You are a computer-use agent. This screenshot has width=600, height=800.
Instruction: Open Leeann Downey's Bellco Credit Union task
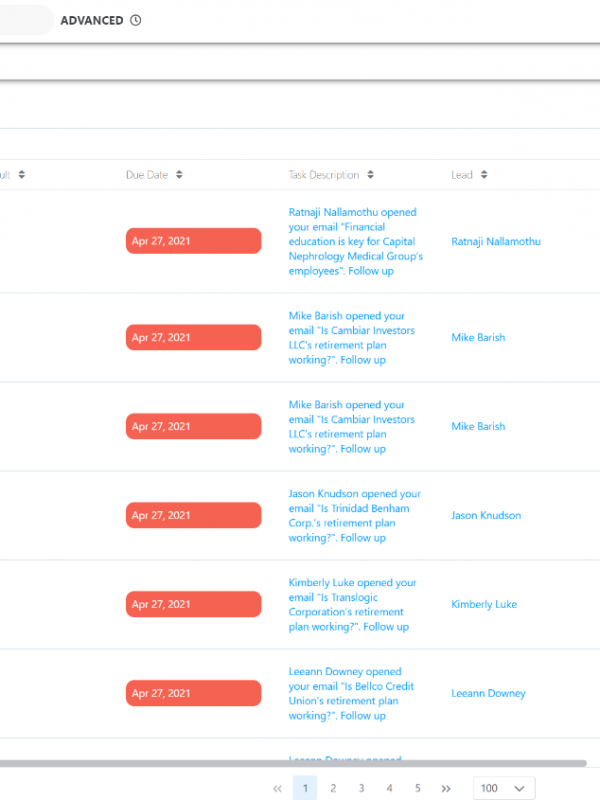tap(350, 693)
